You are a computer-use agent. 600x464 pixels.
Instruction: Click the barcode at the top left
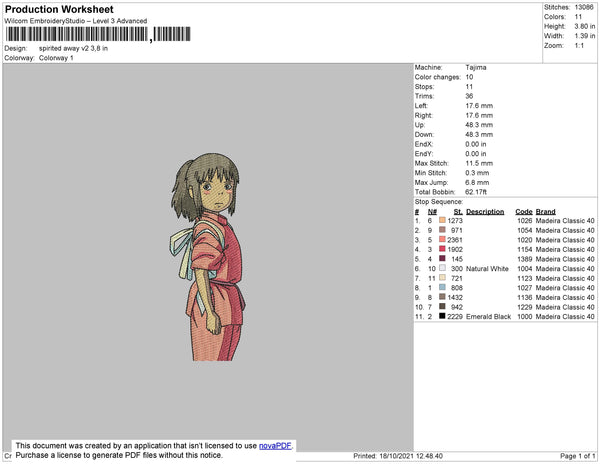tap(77, 34)
